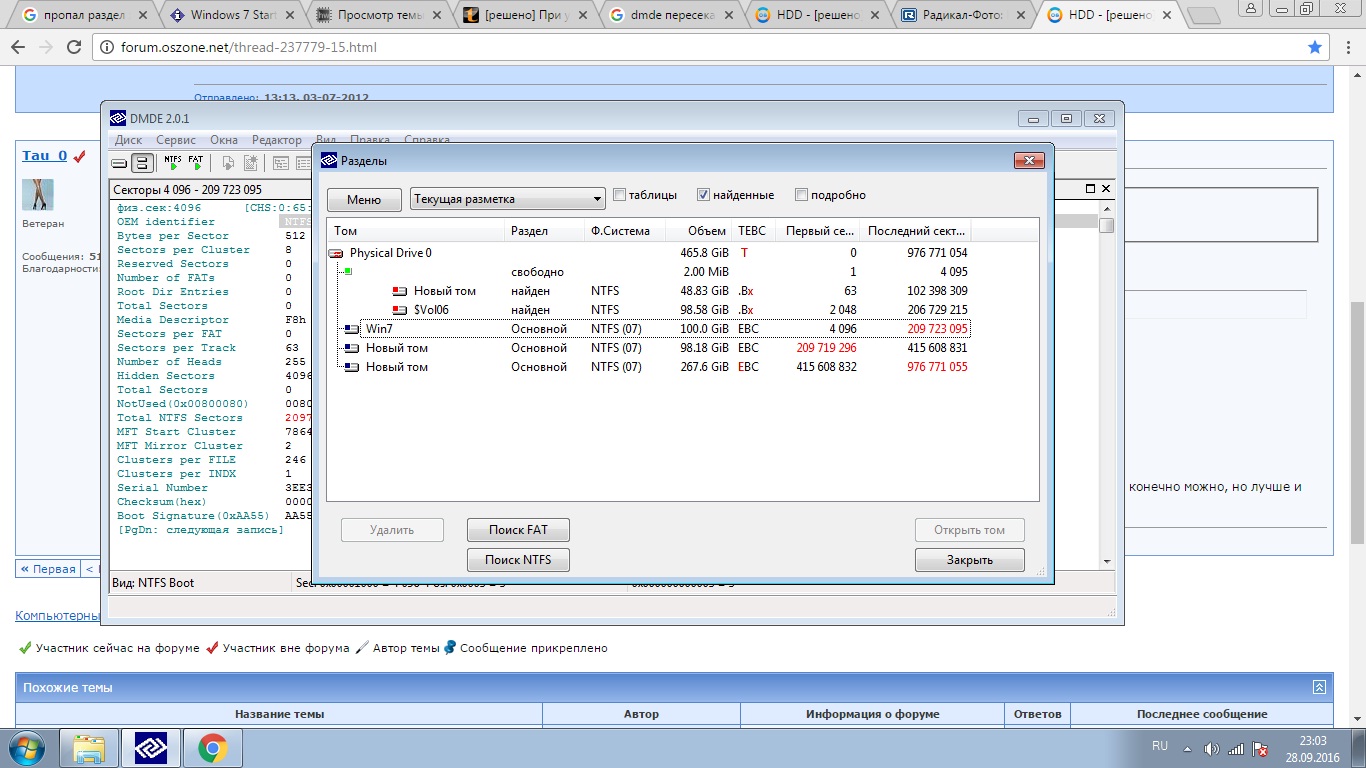Toggle the 'подробно' checkbox
The height and width of the screenshot is (768, 1366).
801,195
